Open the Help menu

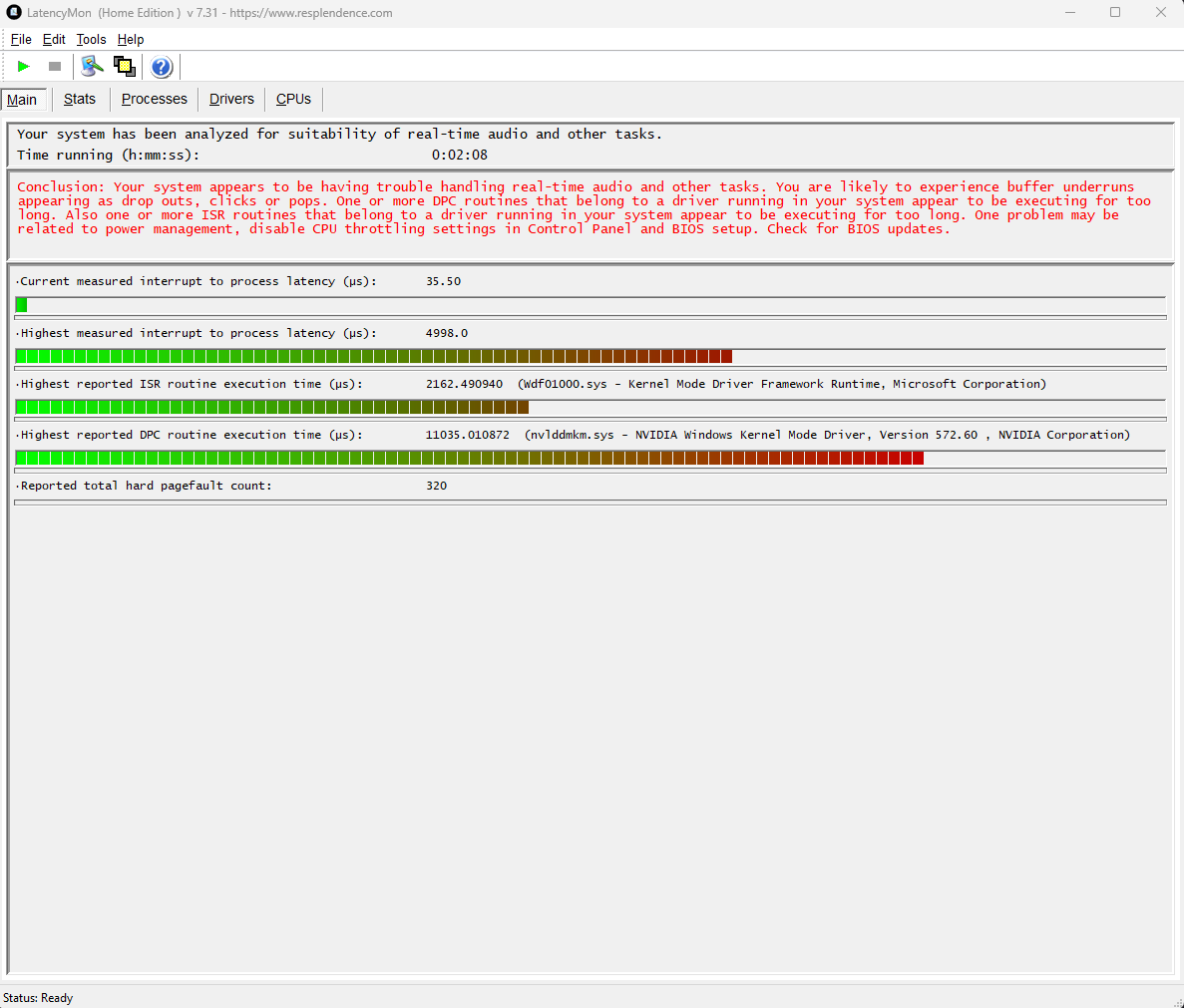coord(131,39)
